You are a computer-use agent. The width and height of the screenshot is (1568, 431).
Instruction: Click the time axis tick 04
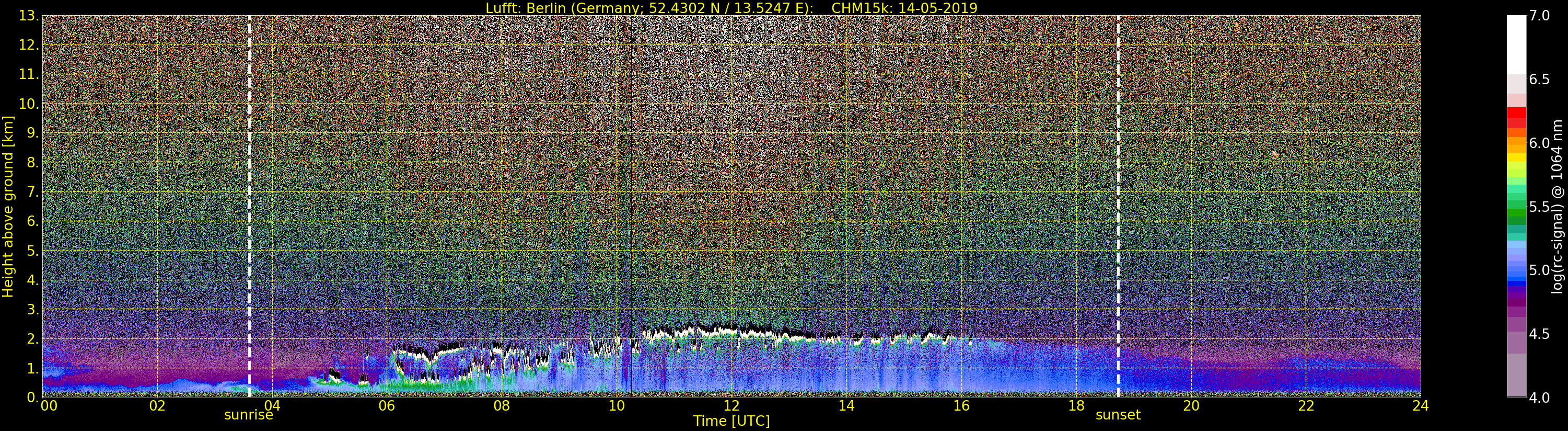[x=272, y=406]
